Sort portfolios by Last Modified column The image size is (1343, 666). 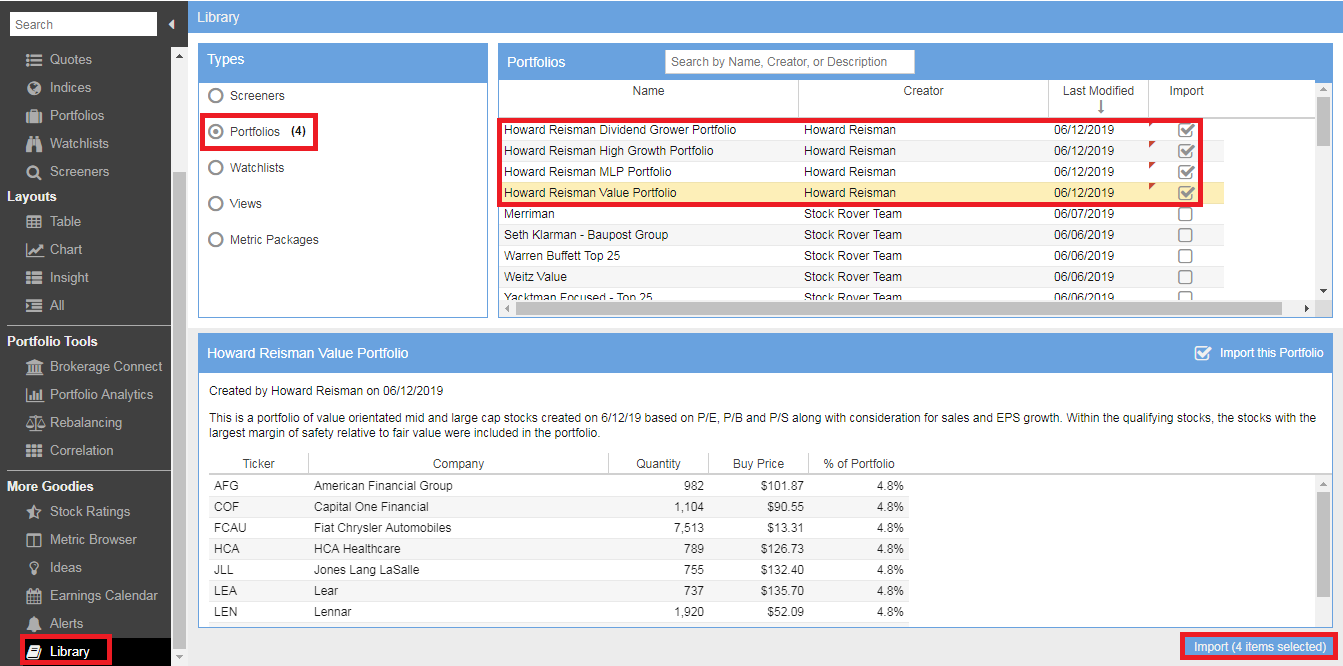pos(1098,97)
